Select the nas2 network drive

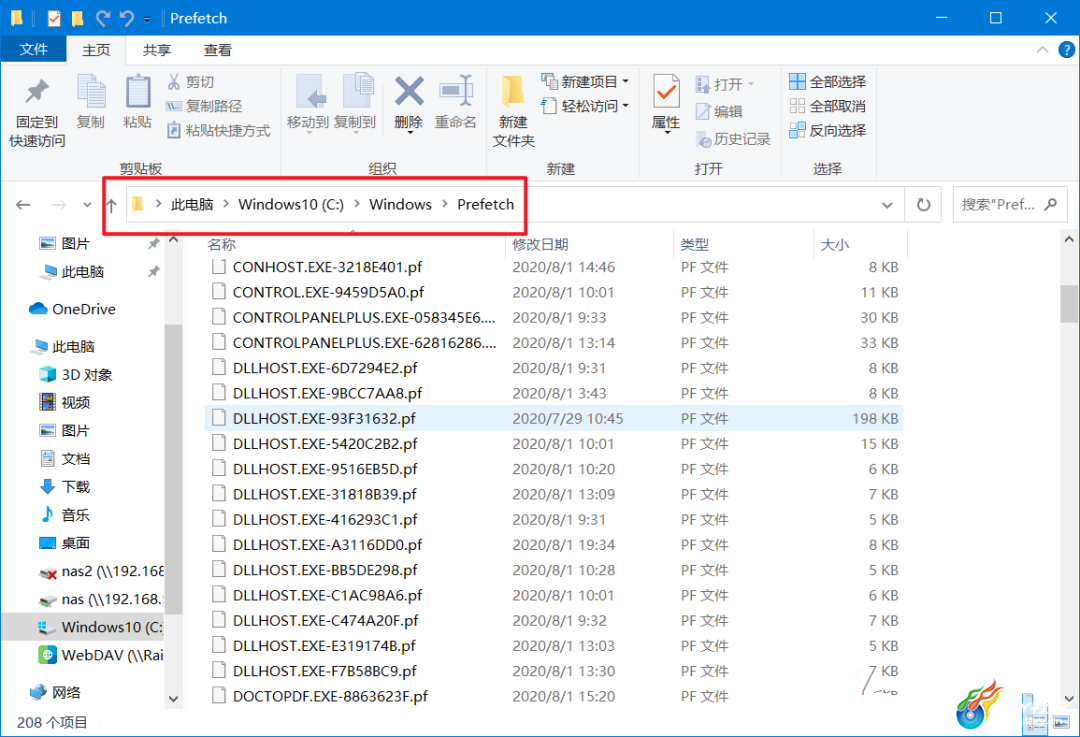[101, 571]
